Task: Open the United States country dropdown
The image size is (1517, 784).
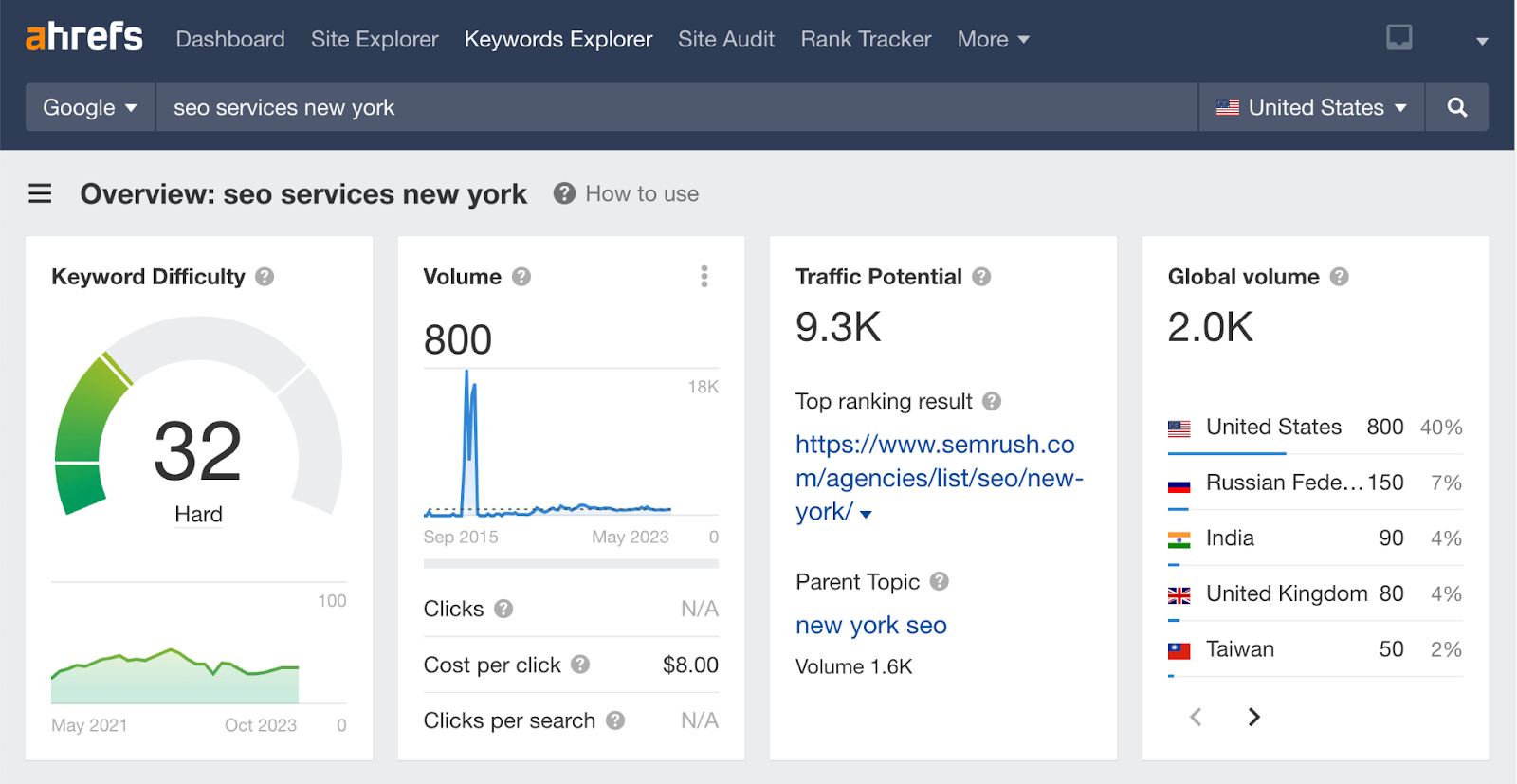Action: [x=1311, y=107]
